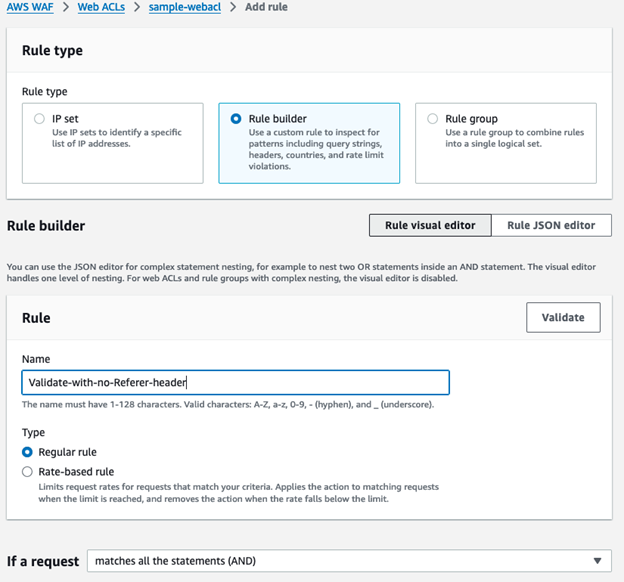Image resolution: width=624 pixels, height=582 pixels.
Task: Click the chevron after Web ACLs breadcrumb
Action: click(137, 7)
